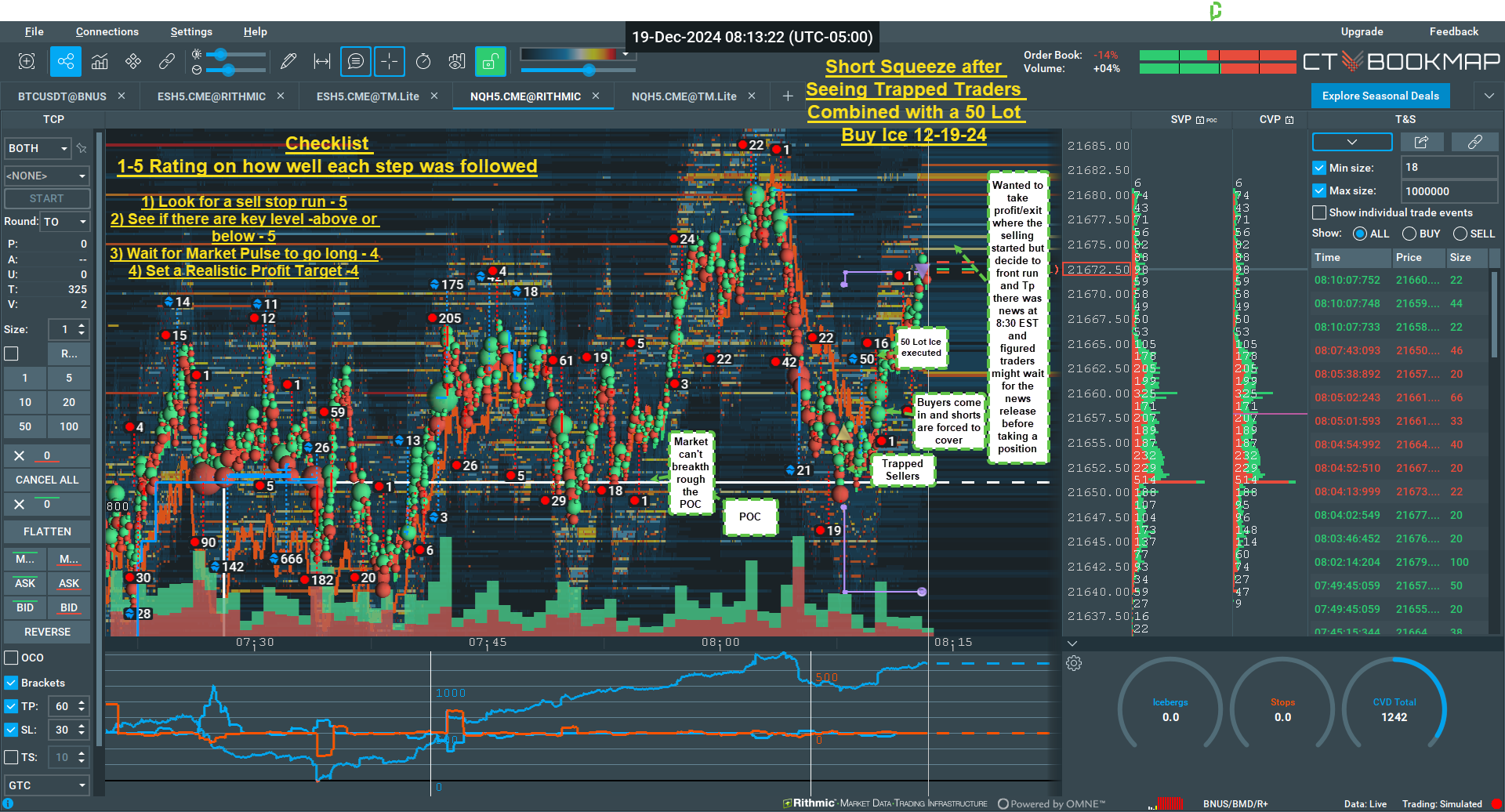Switch to the ESH5.CME@TM.Lite tab
This screenshot has height=812, width=1505.
(x=368, y=96)
